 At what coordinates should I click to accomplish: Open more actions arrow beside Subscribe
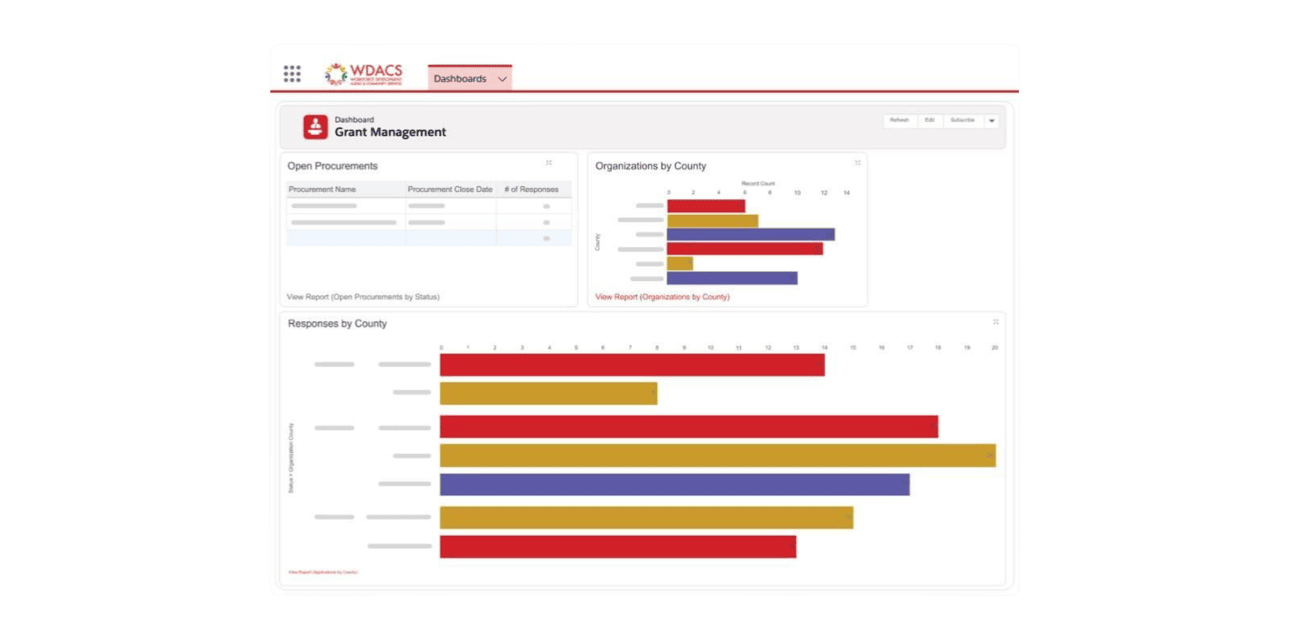click(x=991, y=121)
